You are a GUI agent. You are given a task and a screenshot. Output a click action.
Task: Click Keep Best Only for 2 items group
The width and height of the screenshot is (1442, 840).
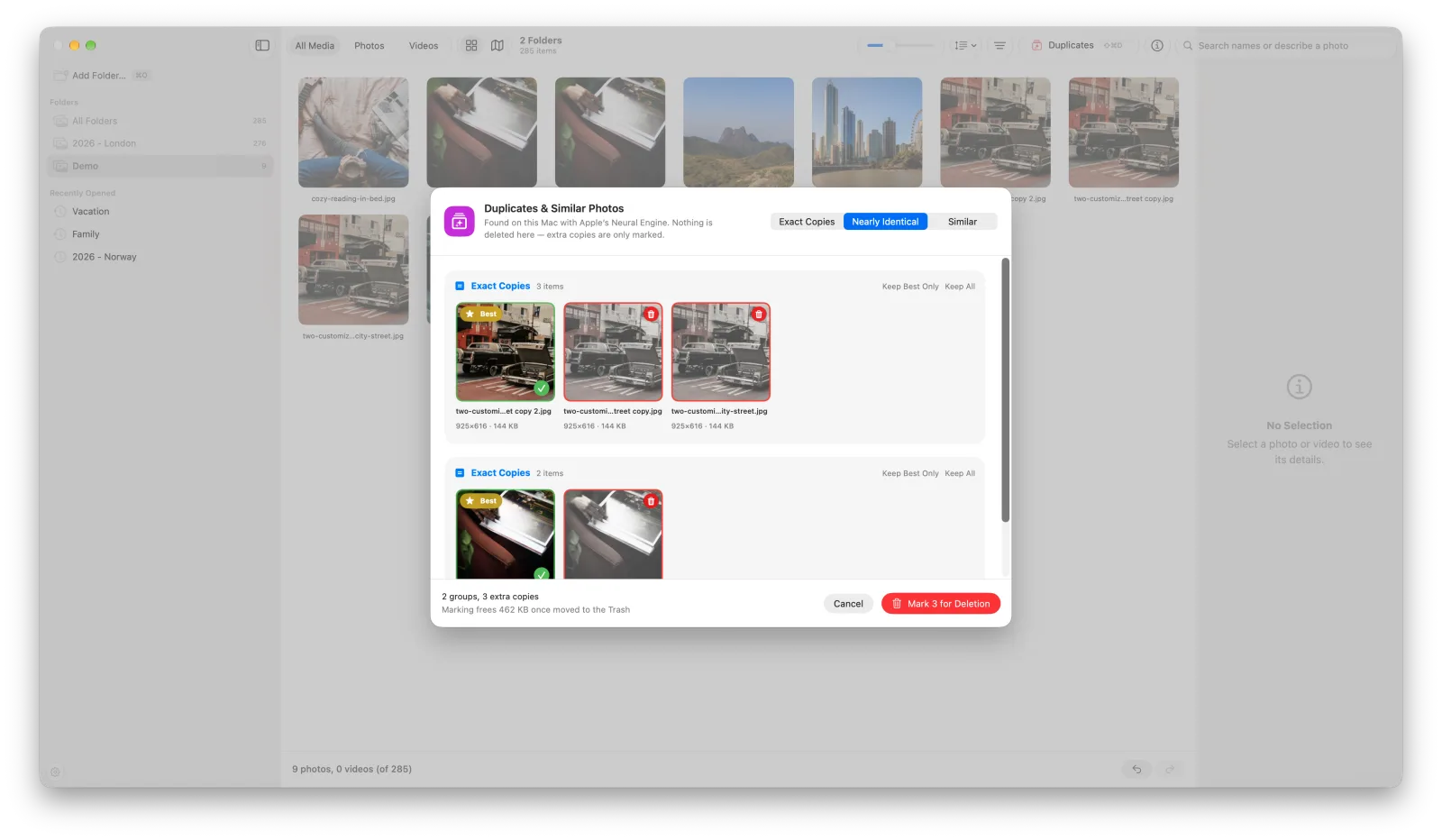coord(910,473)
